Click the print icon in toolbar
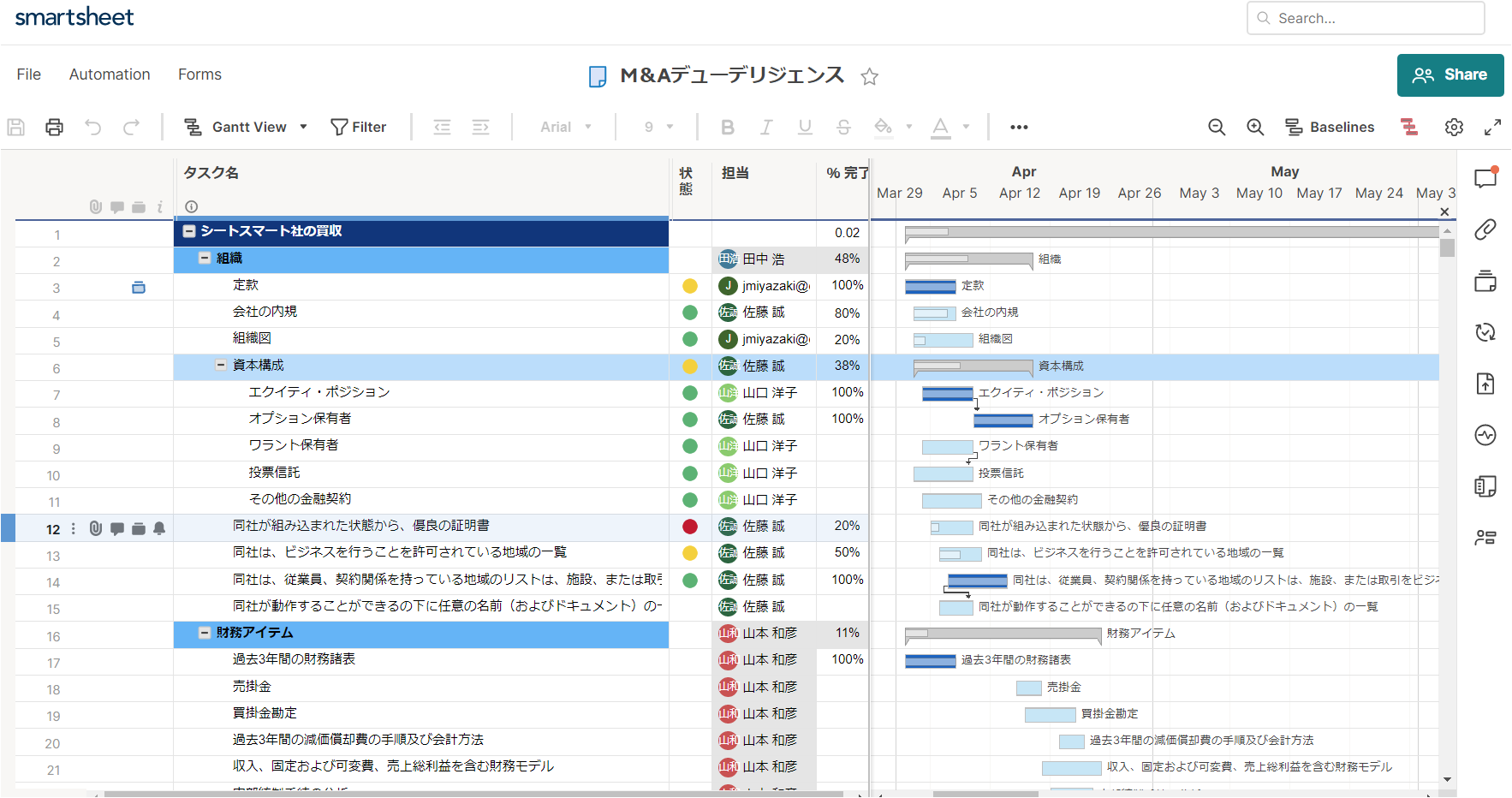Image resolution: width=1512 pixels, height=798 pixels. [54, 128]
